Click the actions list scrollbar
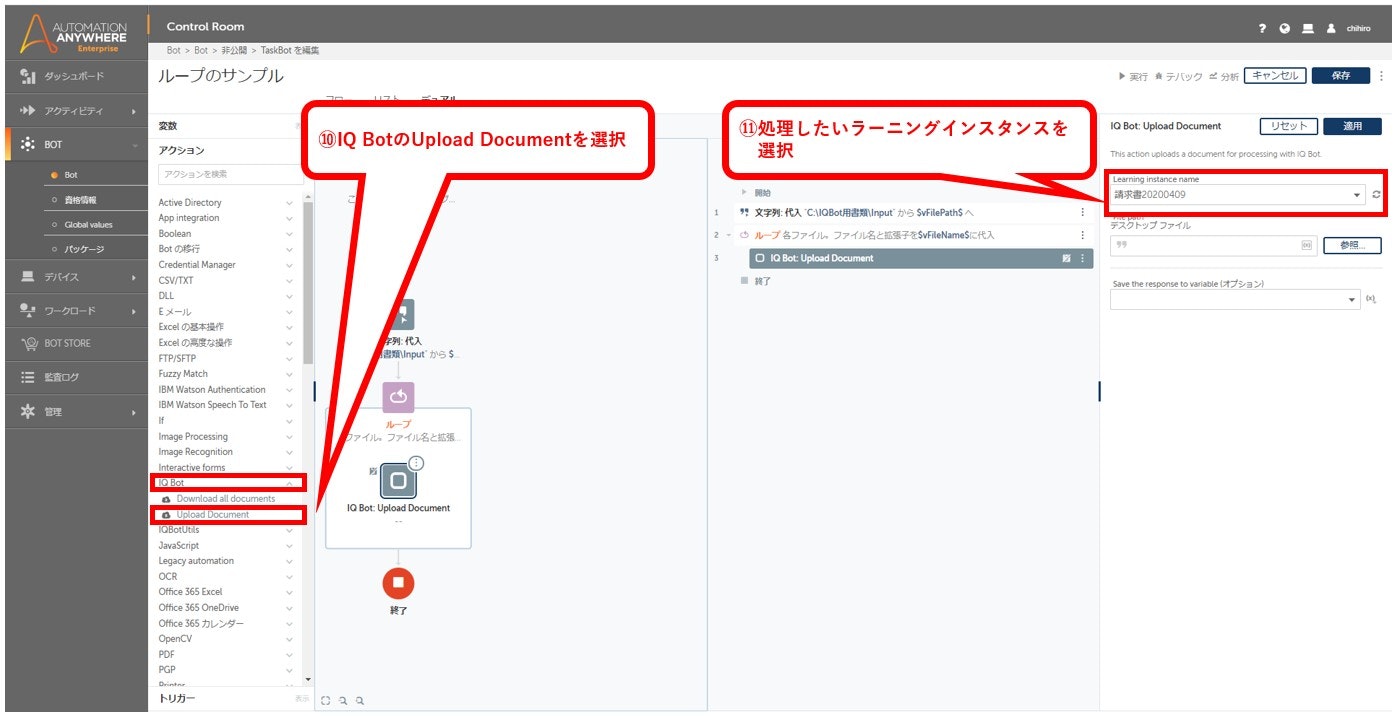 pos(308,283)
